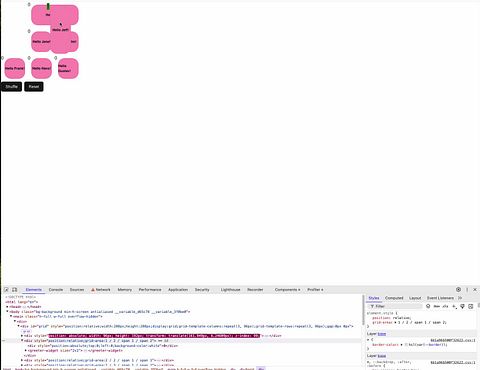Screen dimensions: 480x370
Task: Show more Styles pane tabs chevron
Action: pyautogui.click(x=460, y=298)
